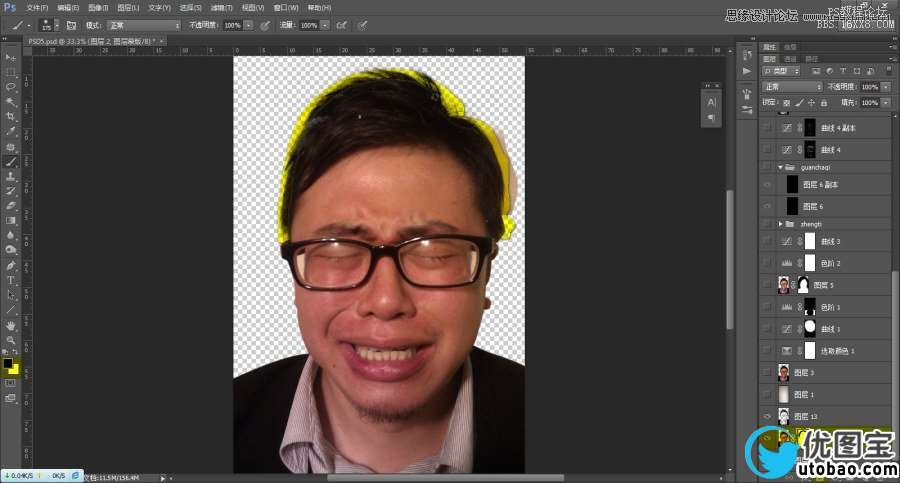Click the canvas horizontal scrollbar
Viewport: 900px width, 483px height.
point(445,478)
